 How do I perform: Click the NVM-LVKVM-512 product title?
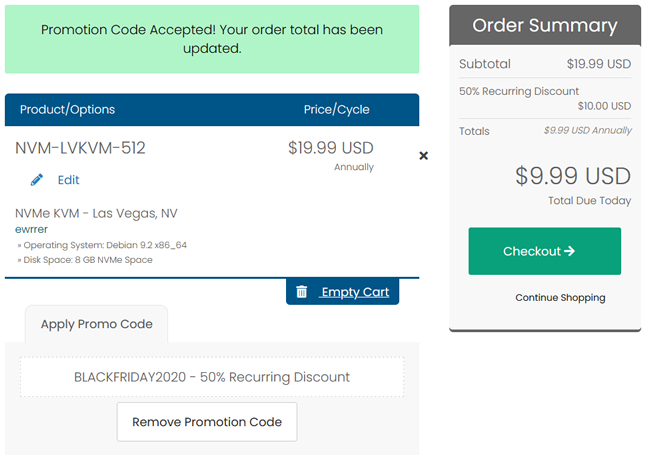coord(81,148)
